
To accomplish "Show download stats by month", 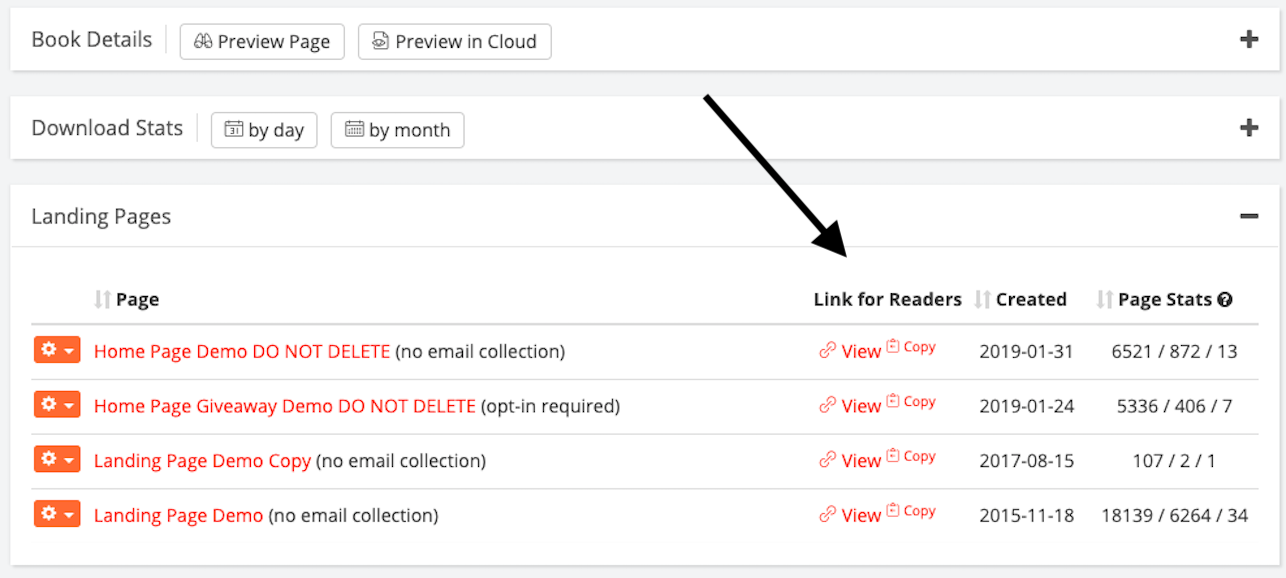I will [397, 130].
